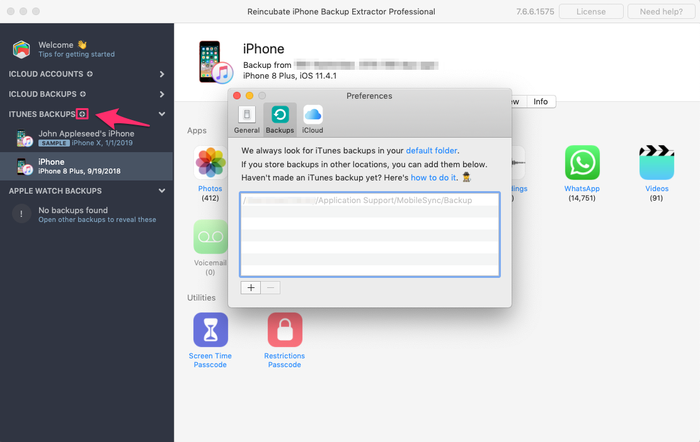Image resolution: width=700 pixels, height=442 pixels.
Task: Add iTunes backup via plus icon
Action: point(82,114)
